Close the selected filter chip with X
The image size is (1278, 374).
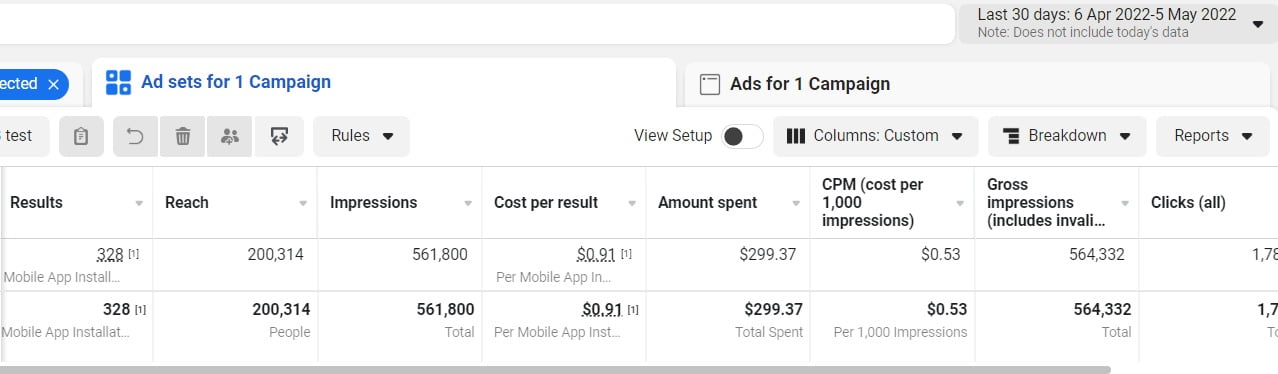pyautogui.click(x=53, y=84)
